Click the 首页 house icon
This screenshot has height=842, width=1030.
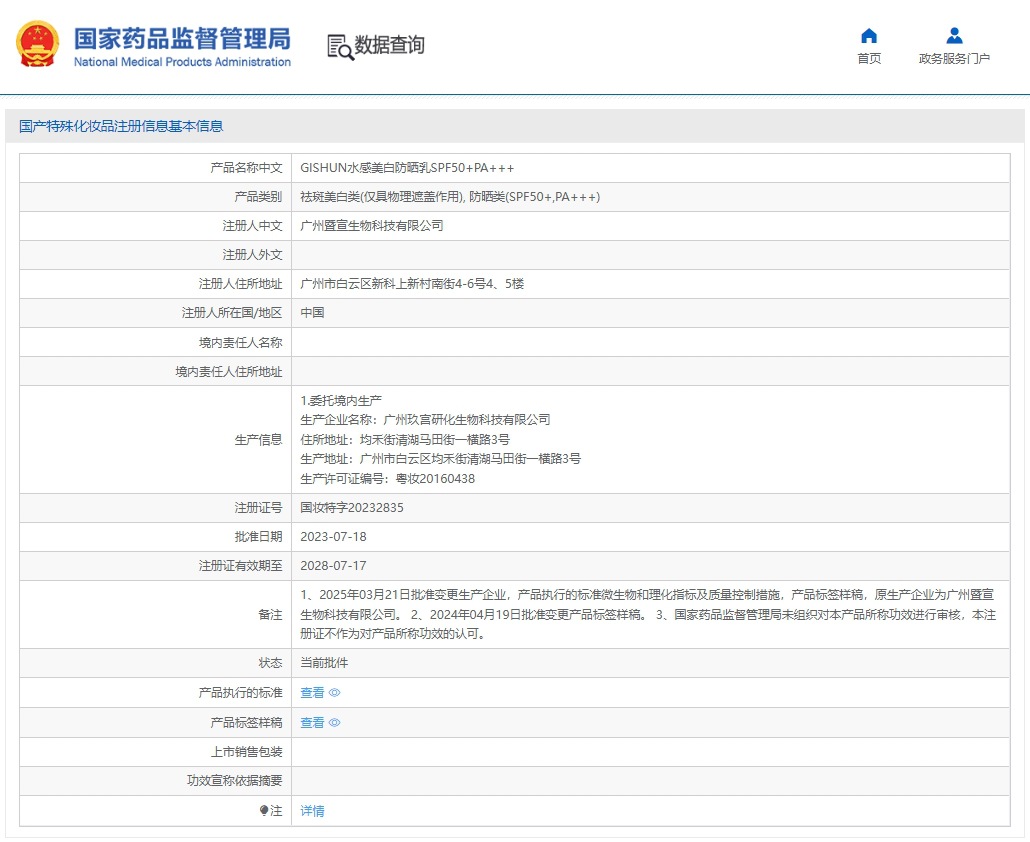point(869,36)
